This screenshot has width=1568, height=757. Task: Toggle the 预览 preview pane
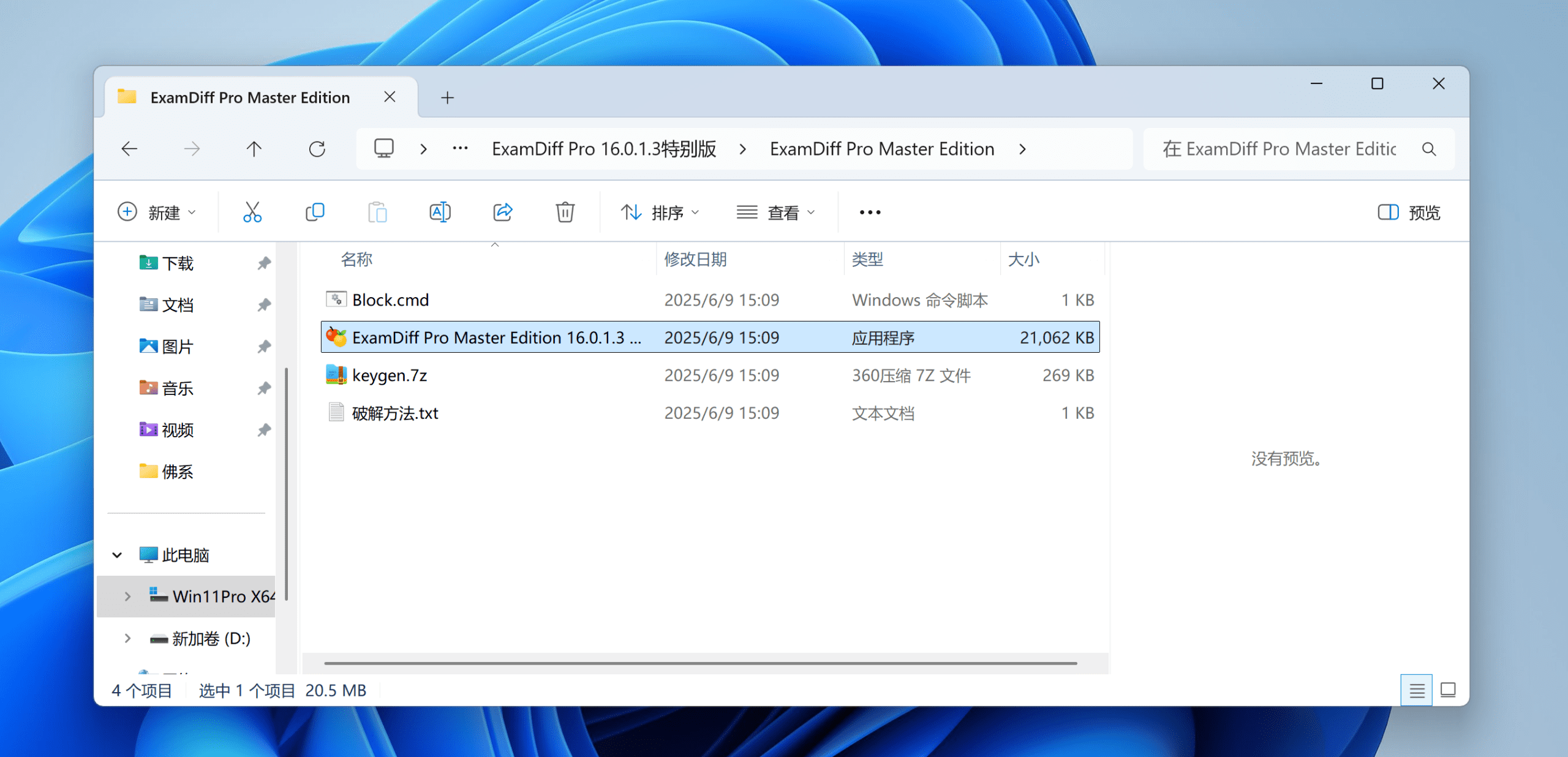(1409, 213)
